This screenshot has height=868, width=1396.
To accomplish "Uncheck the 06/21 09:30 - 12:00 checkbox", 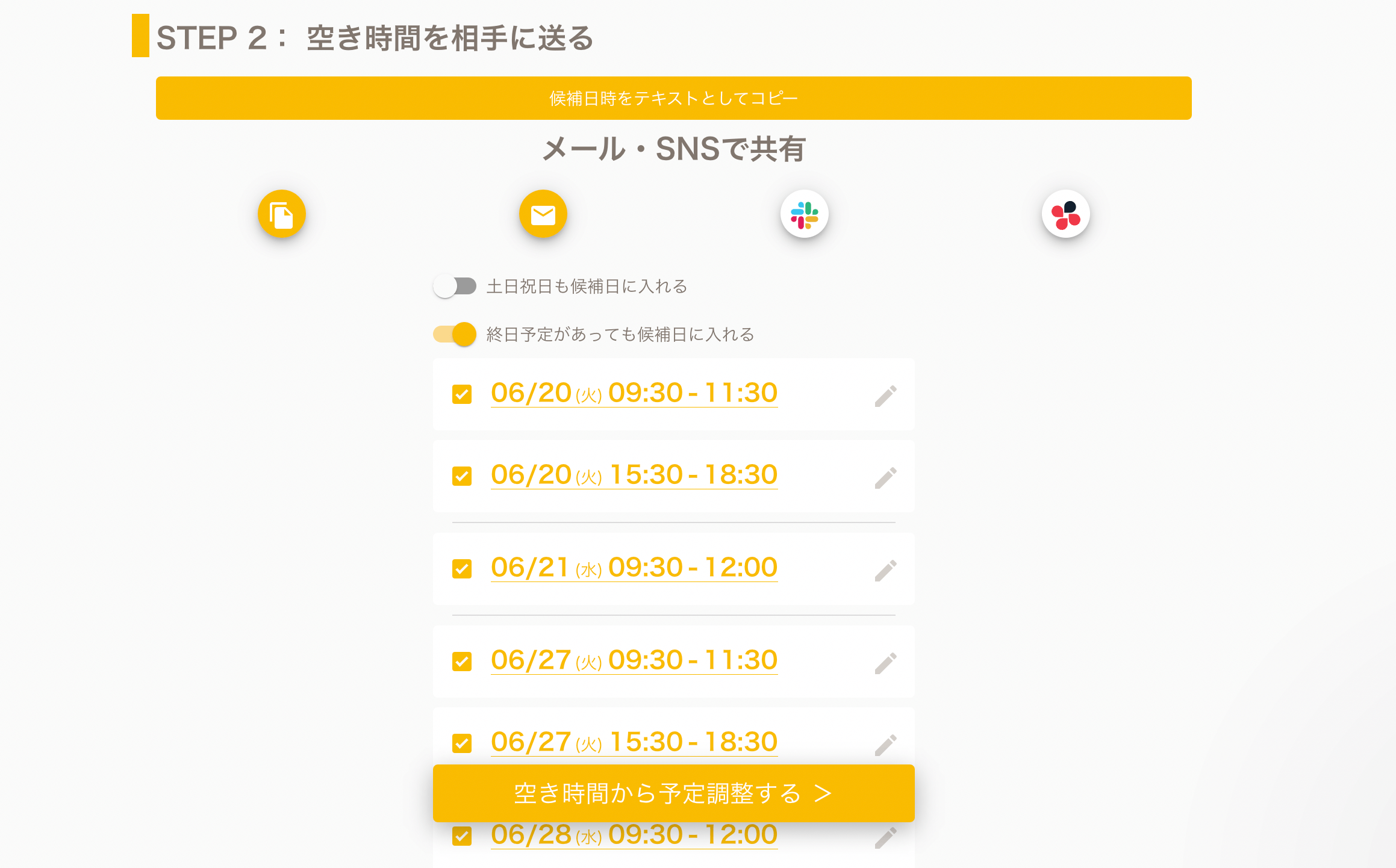I will tap(462, 569).
